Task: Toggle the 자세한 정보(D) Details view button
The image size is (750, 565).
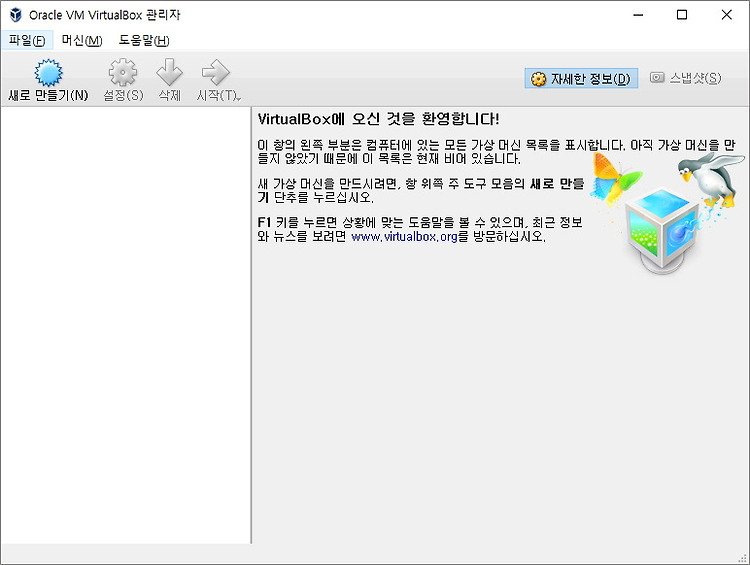Action: click(x=581, y=78)
